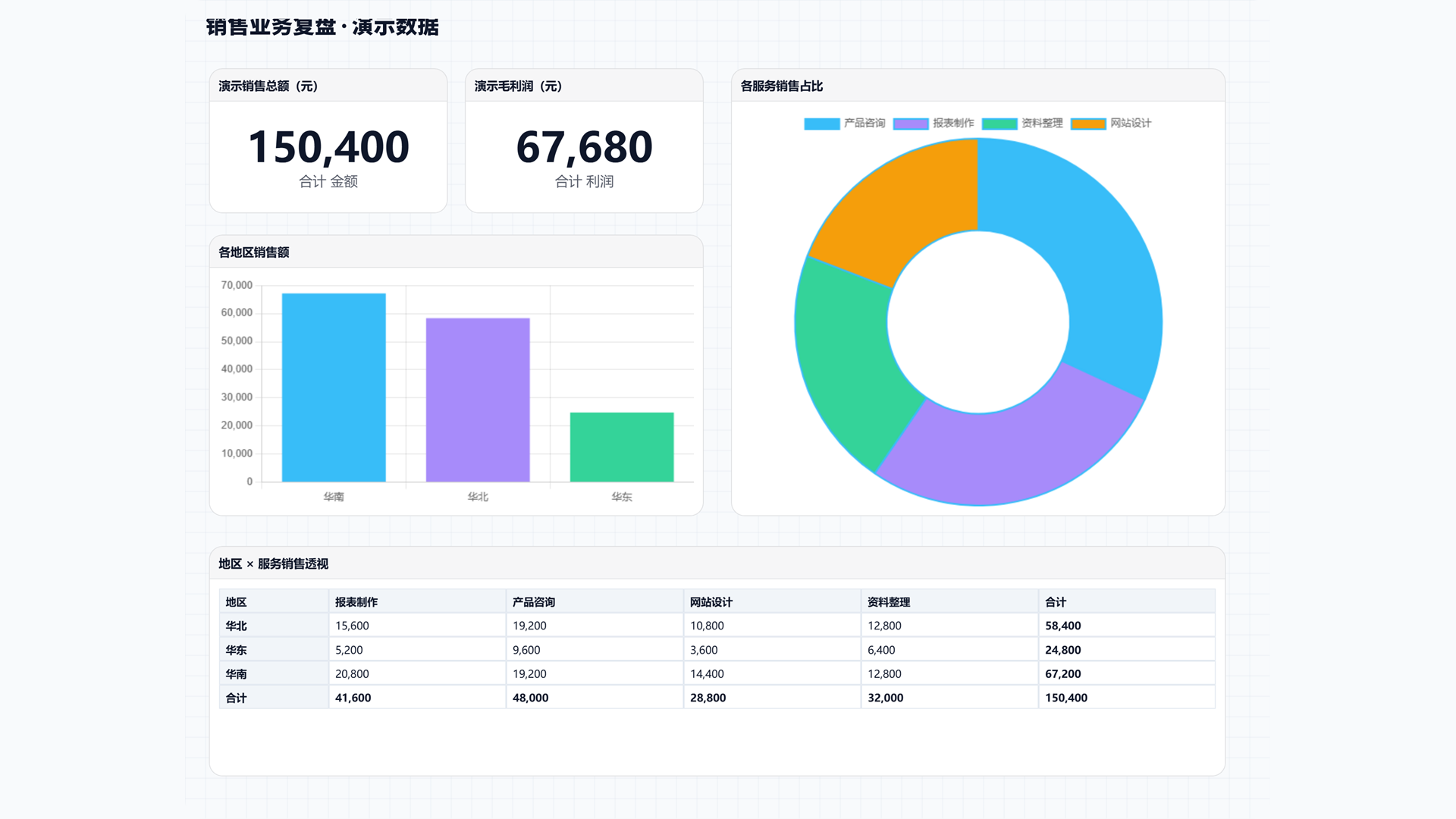Click the 产品咨询 column header
The width and height of the screenshot is (1456, 819).
tap(595, 602)
